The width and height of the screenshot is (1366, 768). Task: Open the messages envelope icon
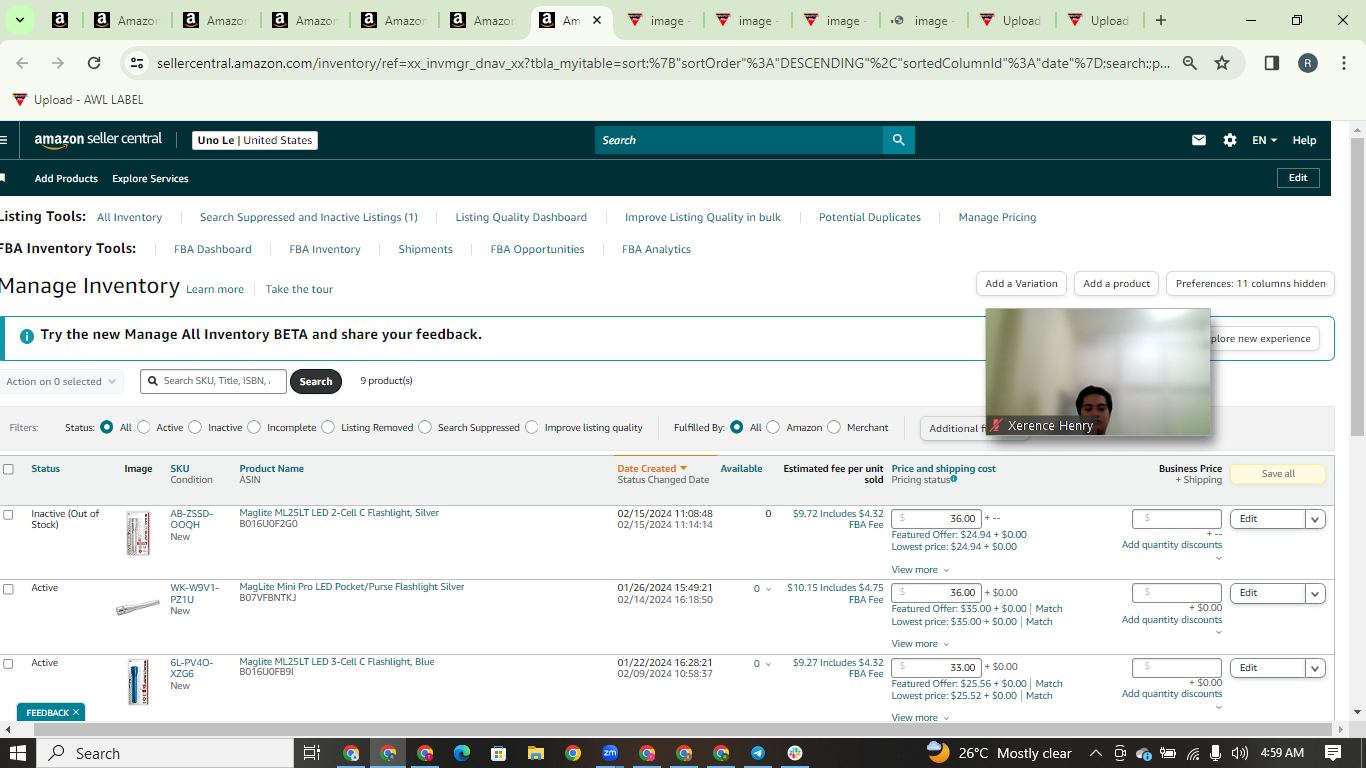coord(1199,140)
